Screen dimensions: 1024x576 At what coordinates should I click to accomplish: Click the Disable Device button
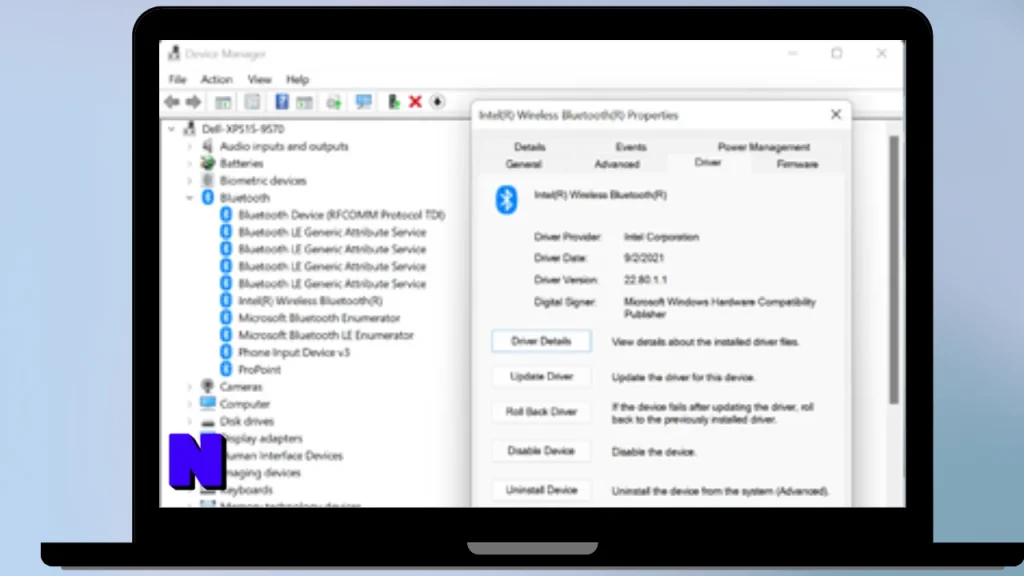click(x=541, y=451)
